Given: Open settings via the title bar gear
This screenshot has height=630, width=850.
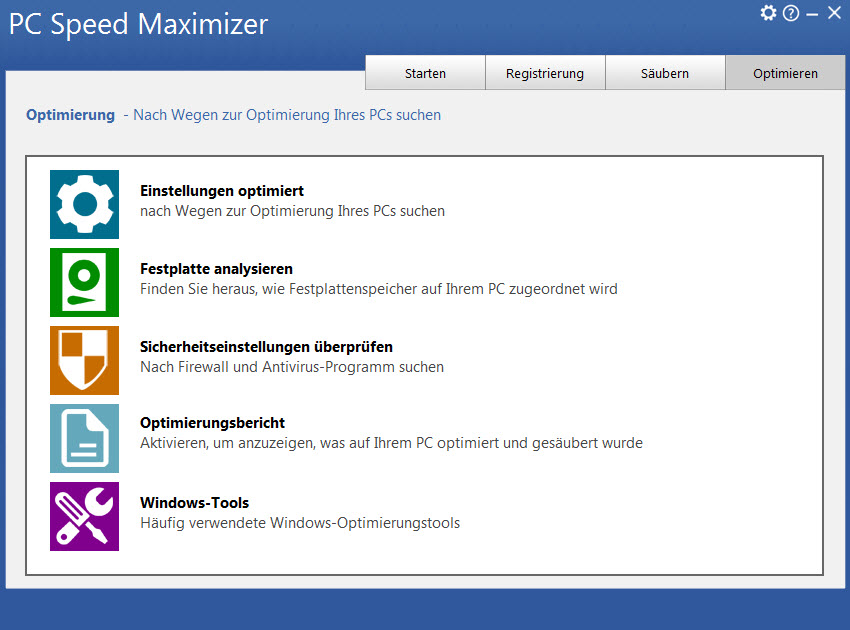Looking at the screenshot, I should (x=768, y=13).
